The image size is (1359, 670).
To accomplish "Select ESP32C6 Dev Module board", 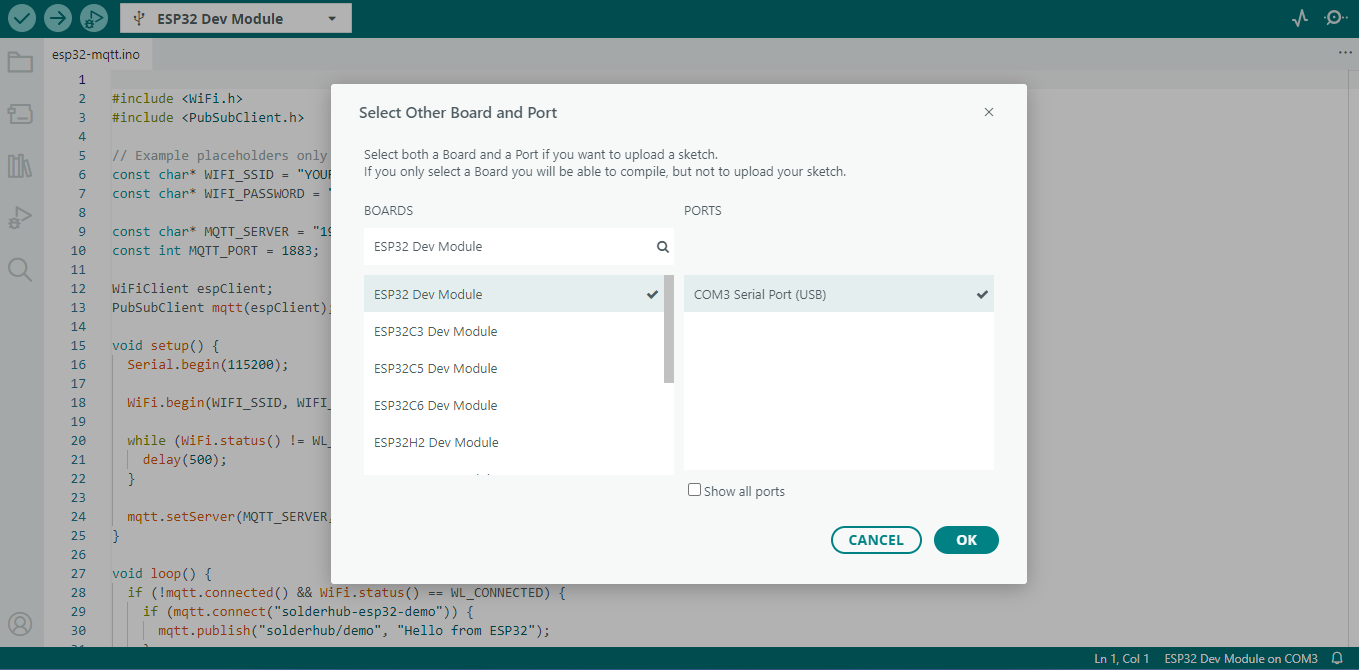I will 514,405.
